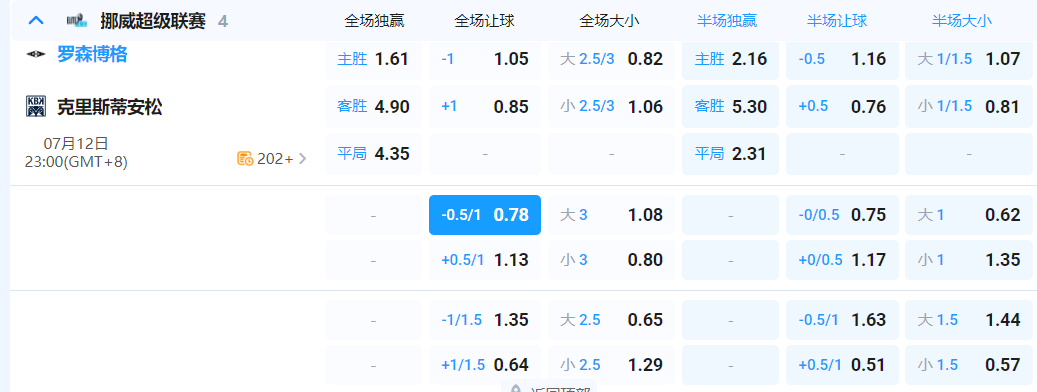
Task: Pick handicap -1/1.5 at 1.35
Action: coord(485,320)
